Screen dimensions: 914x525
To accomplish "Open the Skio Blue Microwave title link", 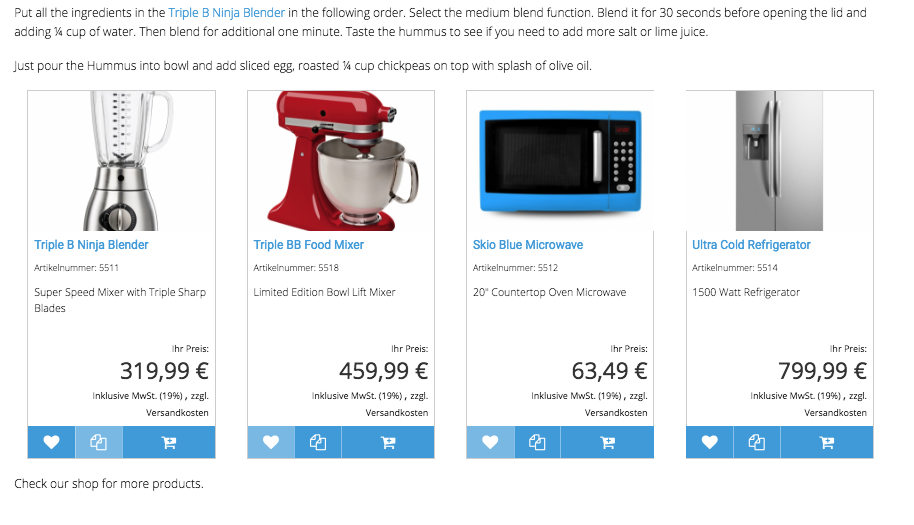I will 528,245.
